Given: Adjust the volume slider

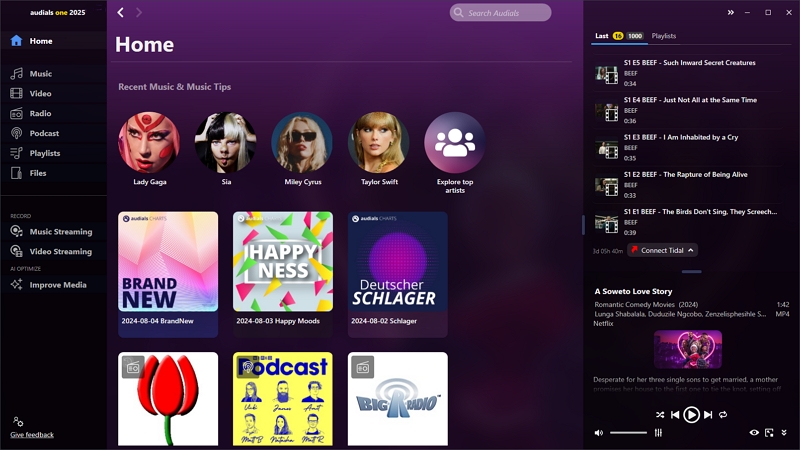Looking at the screenshot, I should click(x=629, y=433).
